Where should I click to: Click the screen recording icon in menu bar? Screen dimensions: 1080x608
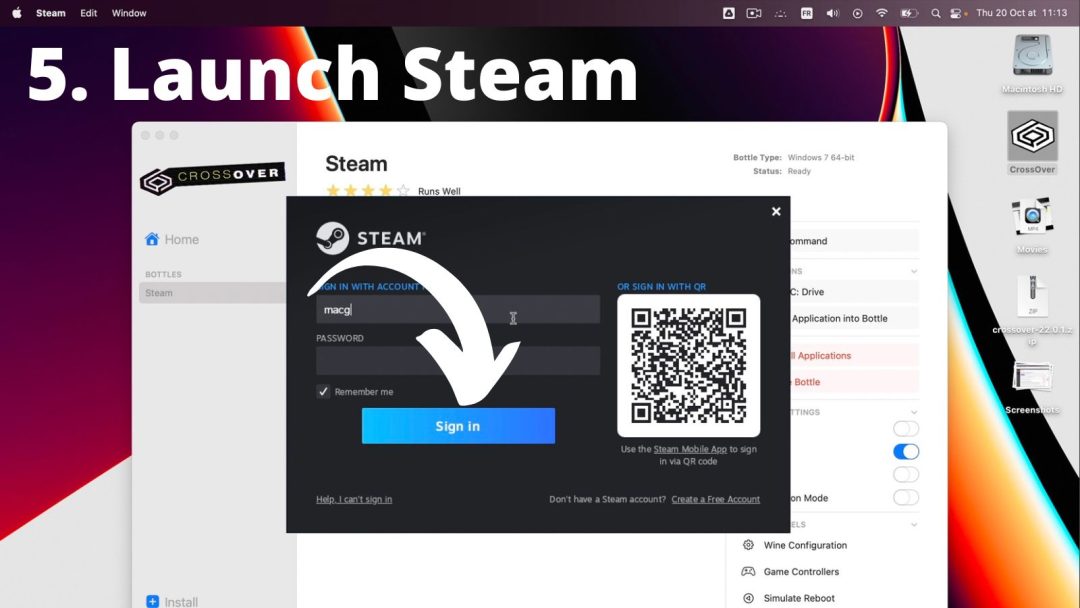coord(754,13)
